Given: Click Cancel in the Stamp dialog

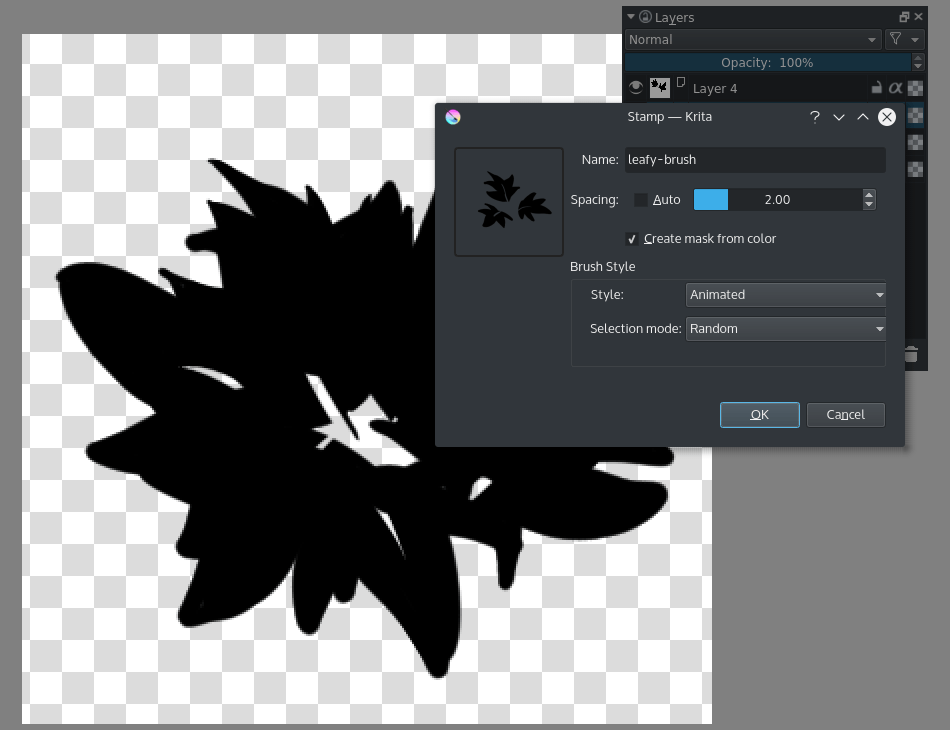Looking at the screenshot, I should click(x=845, y=415).
